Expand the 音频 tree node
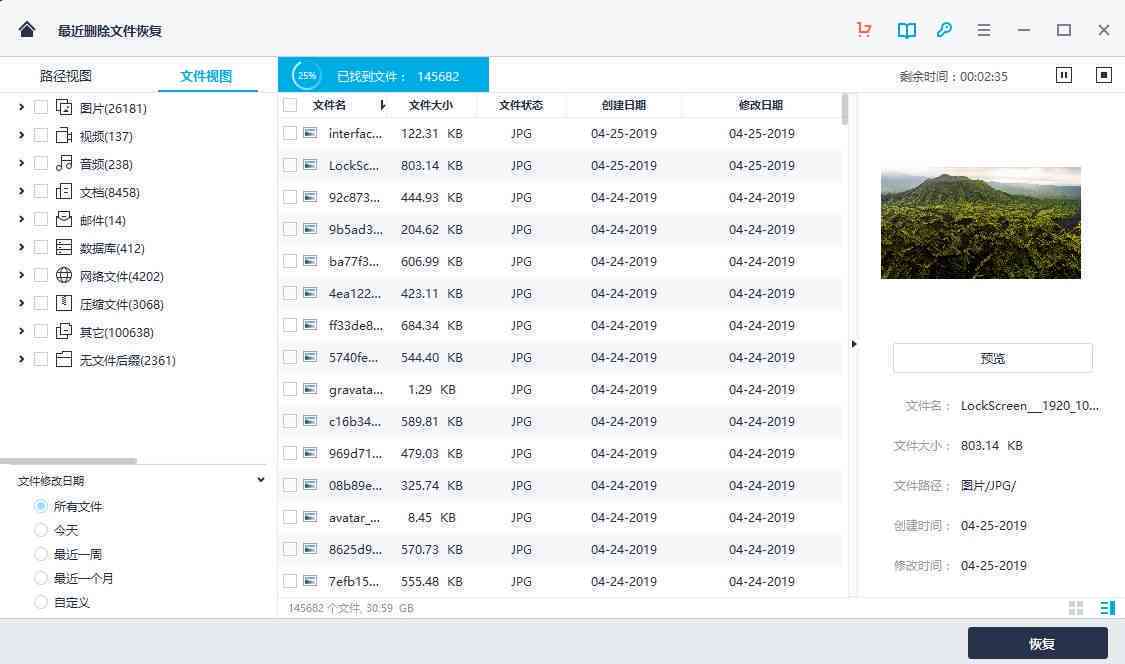 21,163
